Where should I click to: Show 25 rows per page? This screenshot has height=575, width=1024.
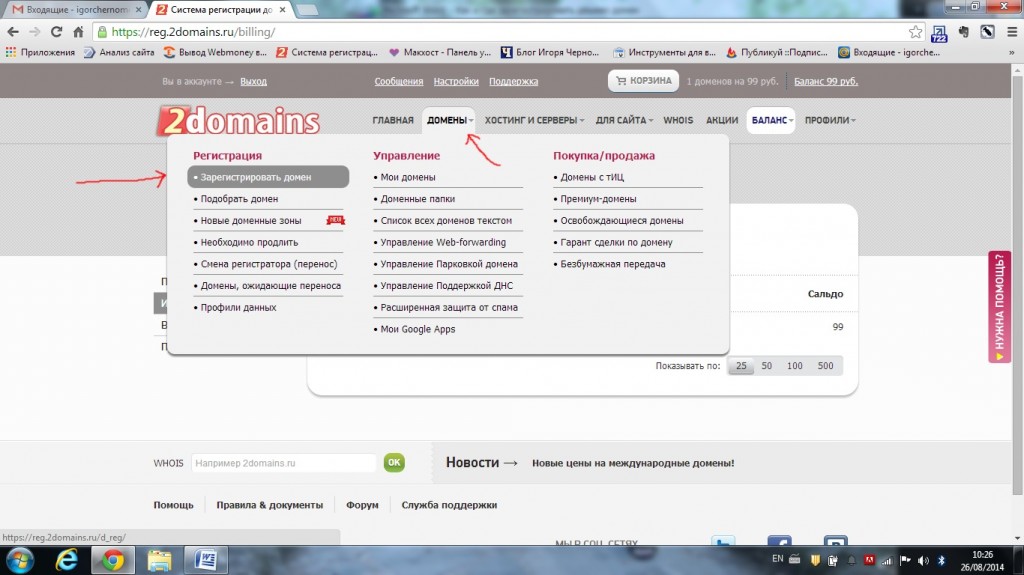point(741,366)
